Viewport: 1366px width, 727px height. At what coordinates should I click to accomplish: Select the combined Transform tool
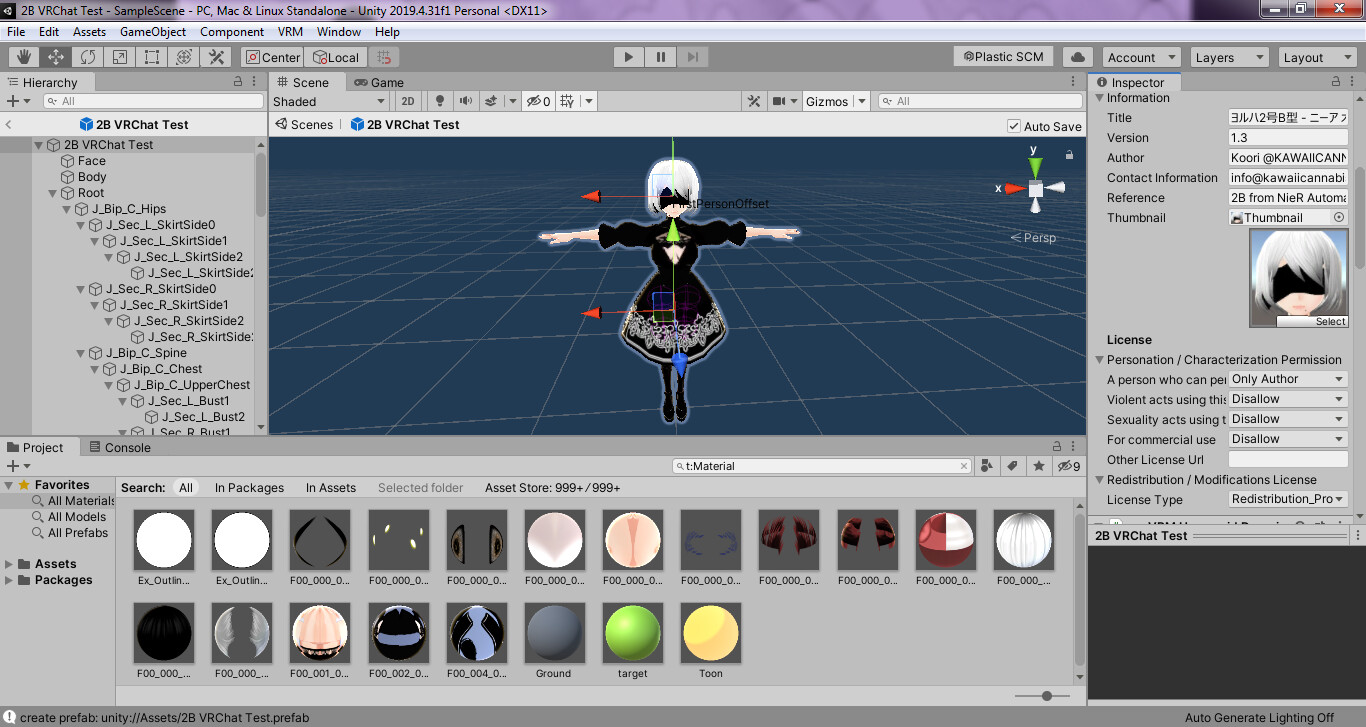click(x=184, y=57)
